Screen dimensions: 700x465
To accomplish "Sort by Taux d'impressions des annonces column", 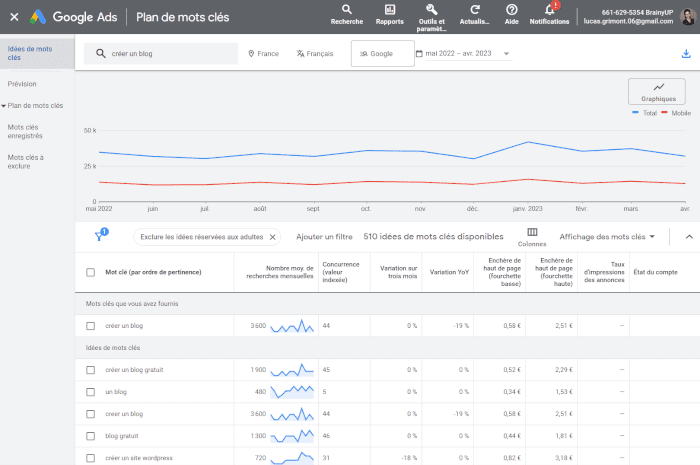I will [x=604, y=272].
